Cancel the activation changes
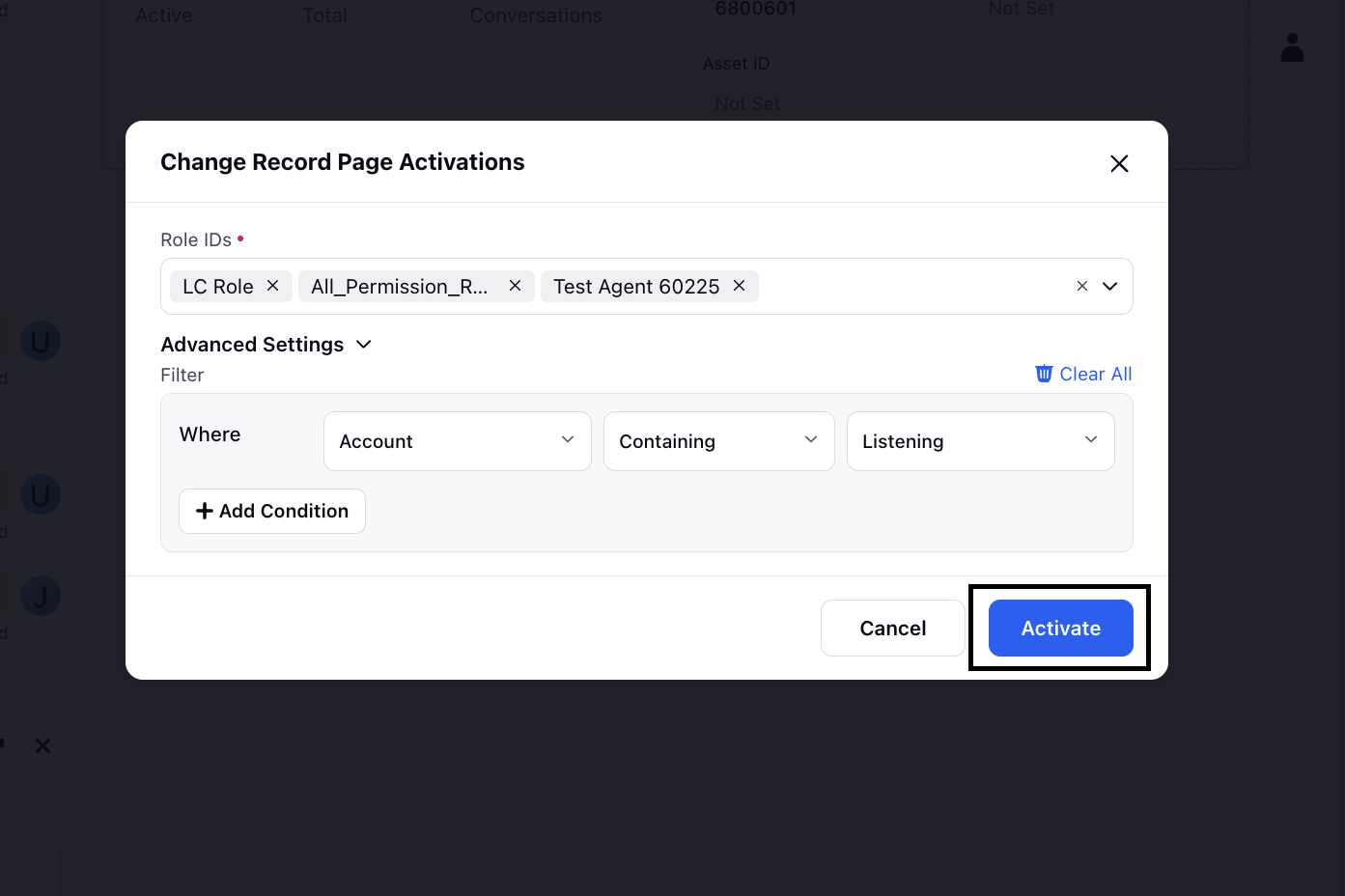This screenshot has width=1345, height=896. tap(893, 628)
